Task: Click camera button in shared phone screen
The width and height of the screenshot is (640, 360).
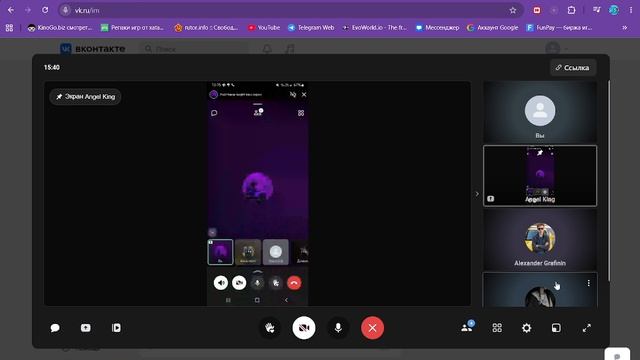Action: click(x=239, y=283)
